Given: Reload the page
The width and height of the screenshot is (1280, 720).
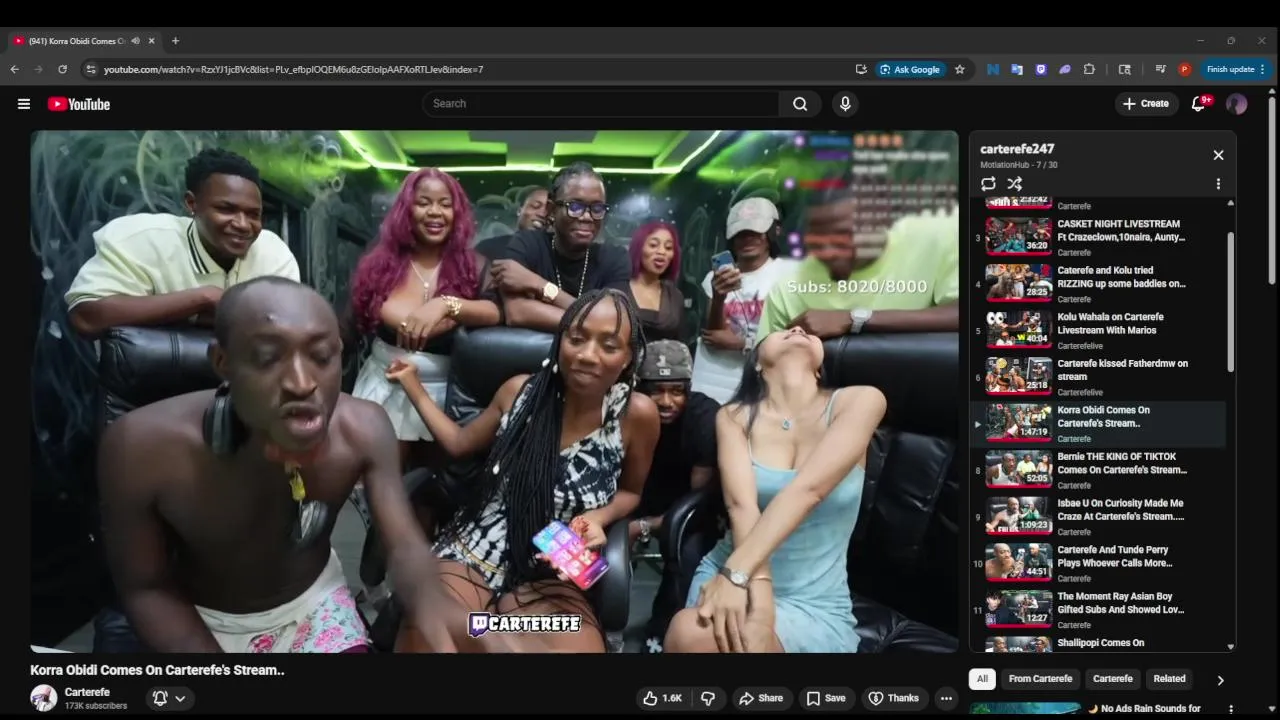Looking at the screenshot, I should [x=62, y=69].
